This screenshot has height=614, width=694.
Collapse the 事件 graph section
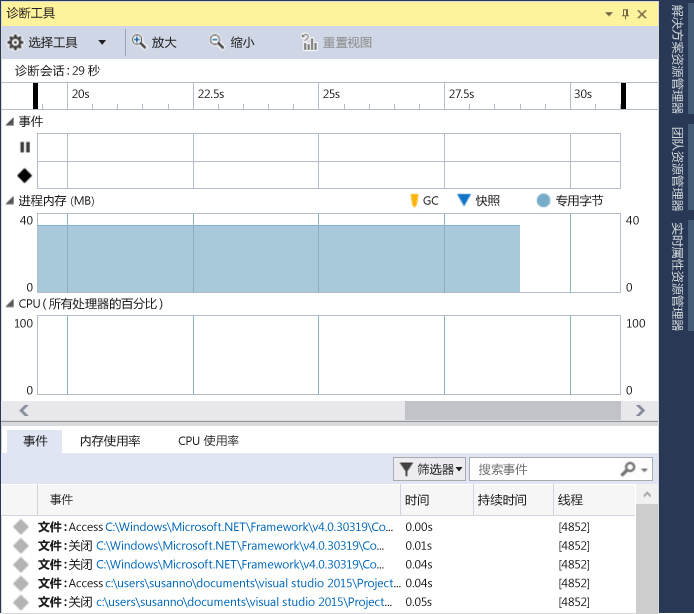point(10,122)
